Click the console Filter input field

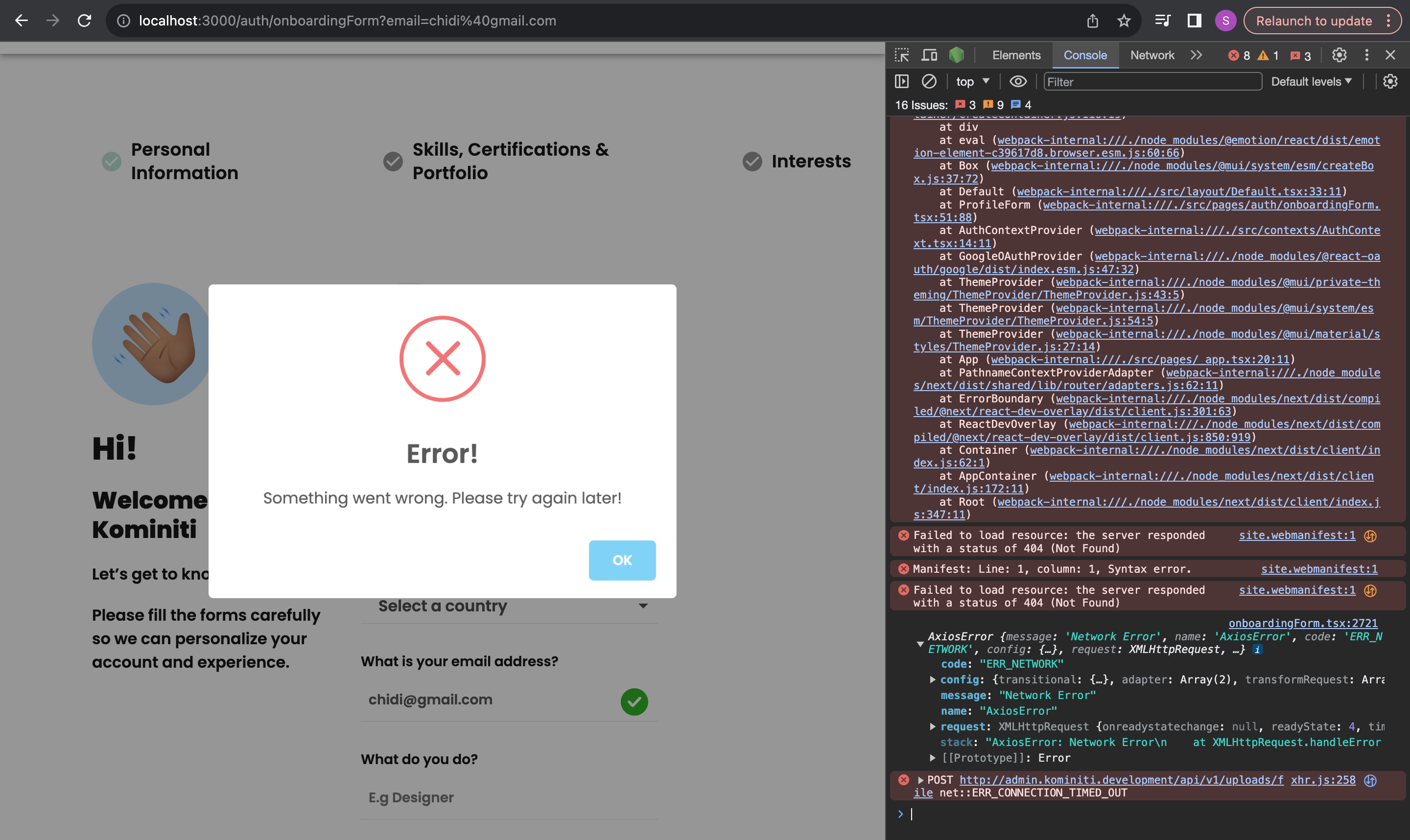coord(1152,82)
